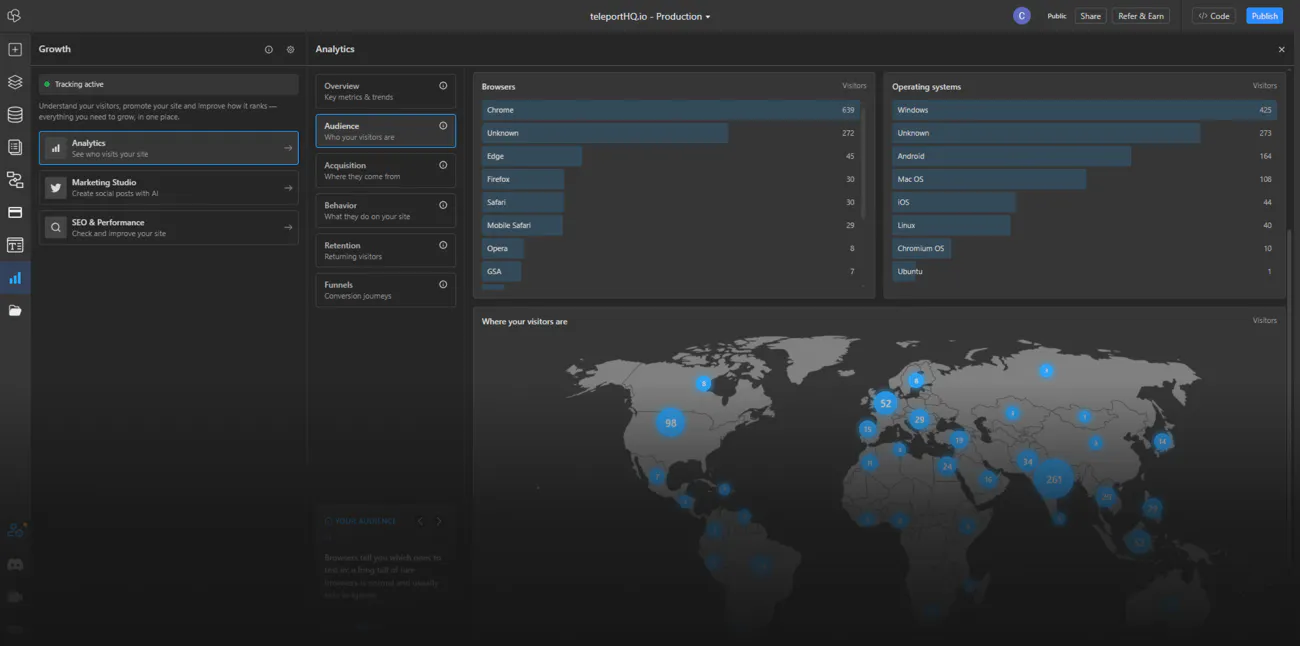Click the 29 visitors map cluster over Europe
1300x646 pixels.
pyautogui.click(x=919, y=419)
